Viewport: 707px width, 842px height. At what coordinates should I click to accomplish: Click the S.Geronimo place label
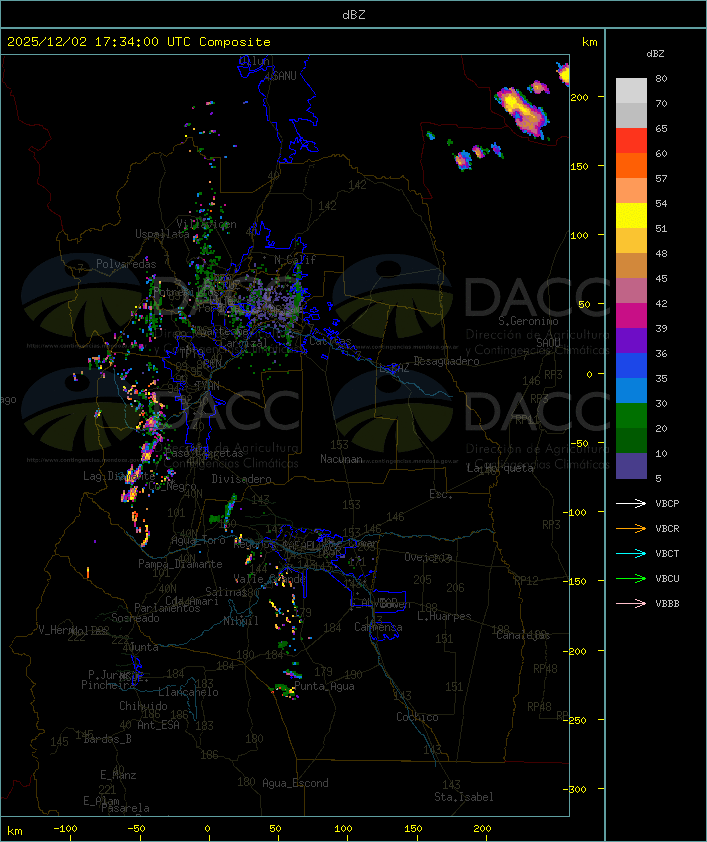pos(528,321)
